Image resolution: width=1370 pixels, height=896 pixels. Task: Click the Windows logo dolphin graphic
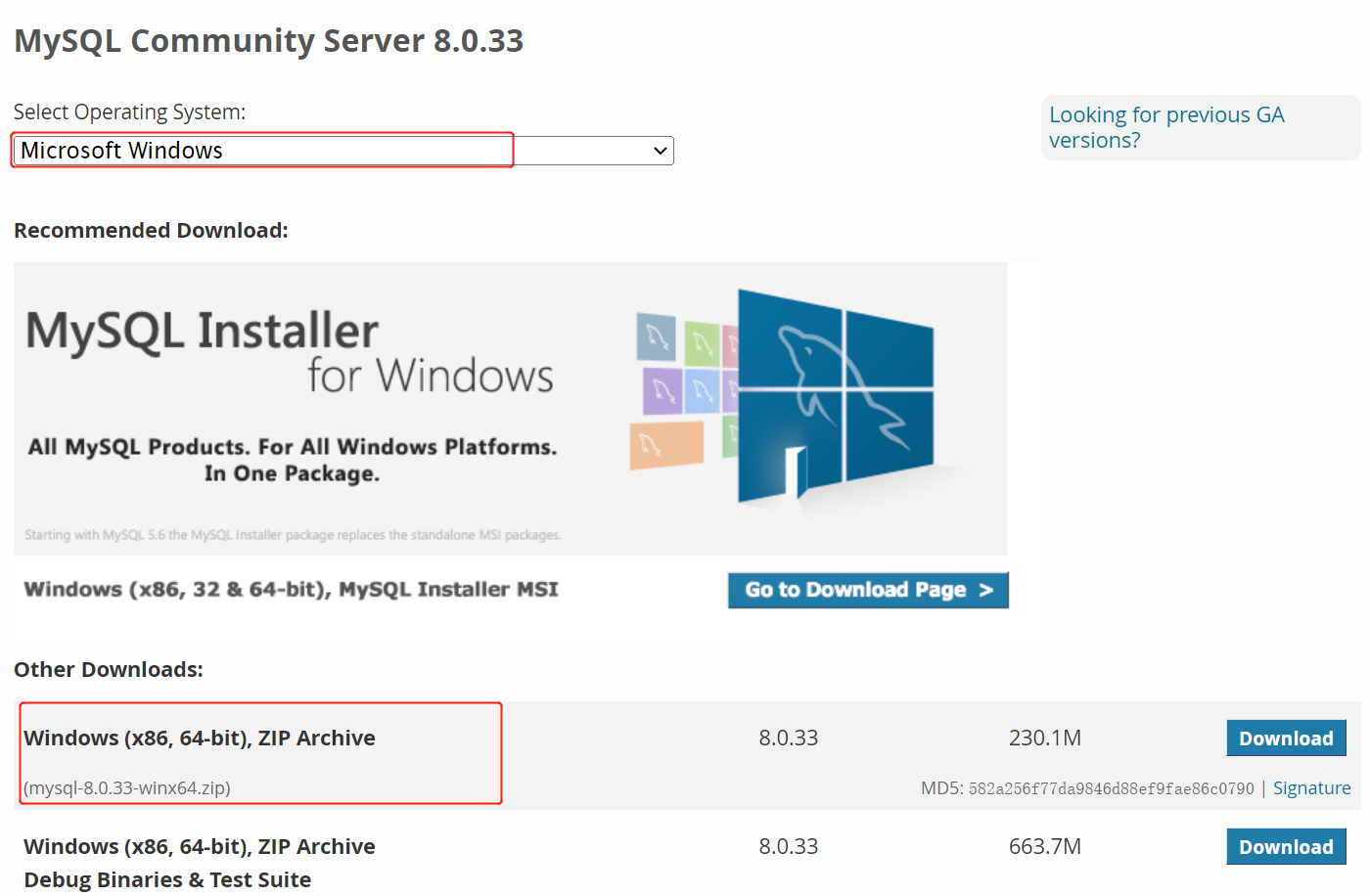point(835,396)
